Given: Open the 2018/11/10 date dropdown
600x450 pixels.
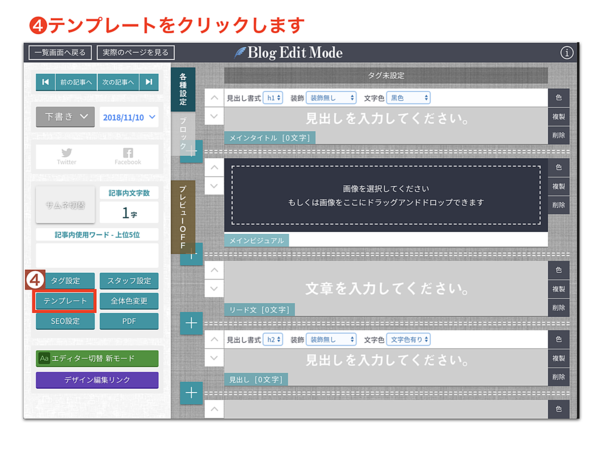Looking at the screenshot, I should (129, 117).
